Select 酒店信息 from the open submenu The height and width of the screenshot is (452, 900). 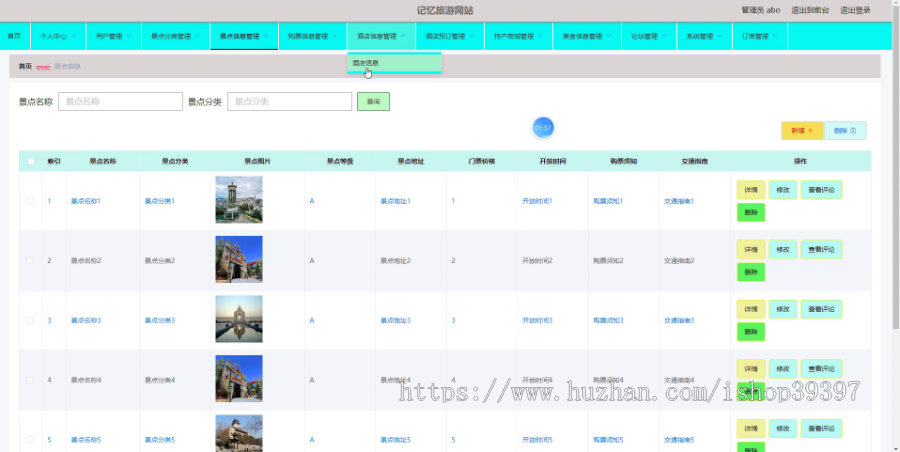(394, 63)
